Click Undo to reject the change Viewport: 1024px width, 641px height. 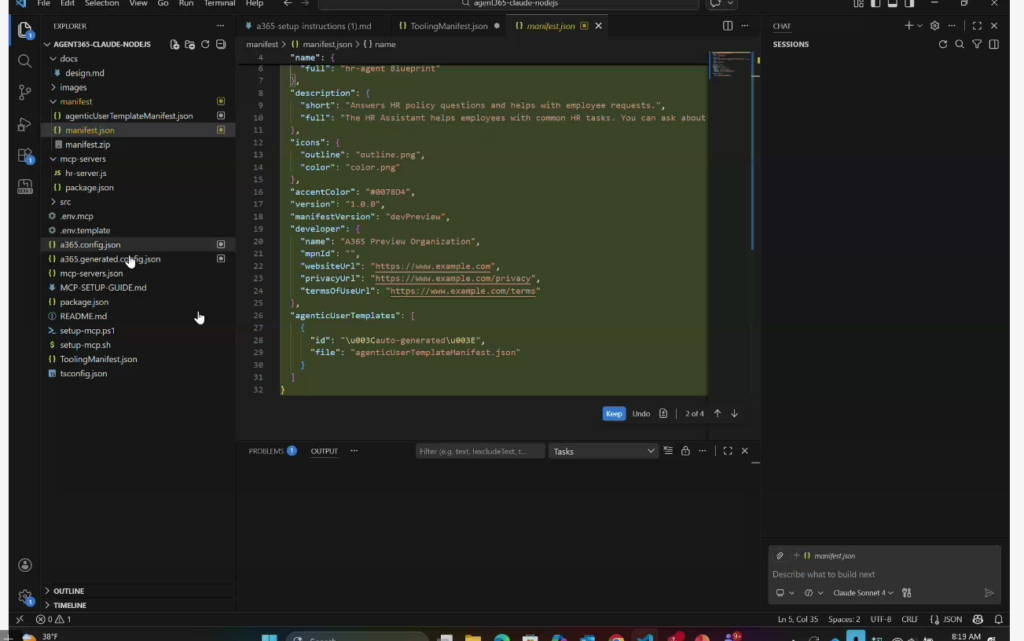pos(641,414)
